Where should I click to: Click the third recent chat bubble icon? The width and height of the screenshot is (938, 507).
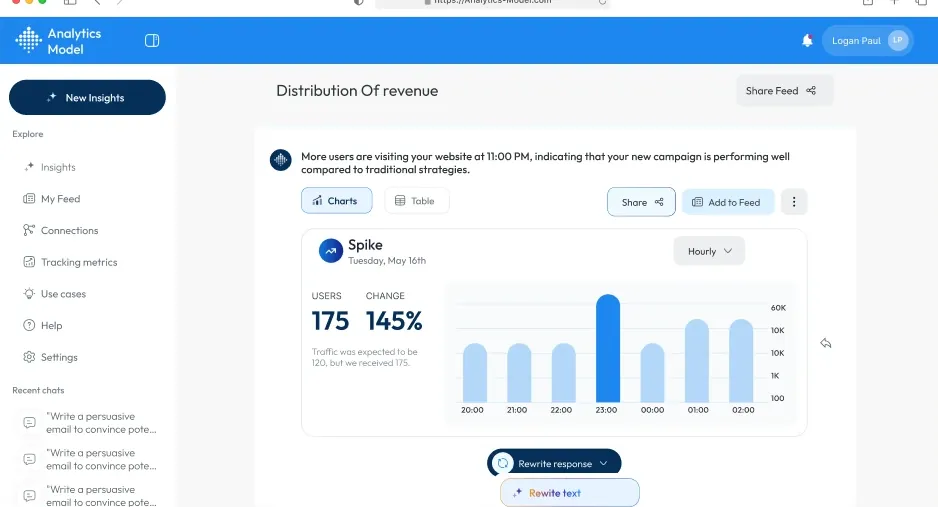29,496
